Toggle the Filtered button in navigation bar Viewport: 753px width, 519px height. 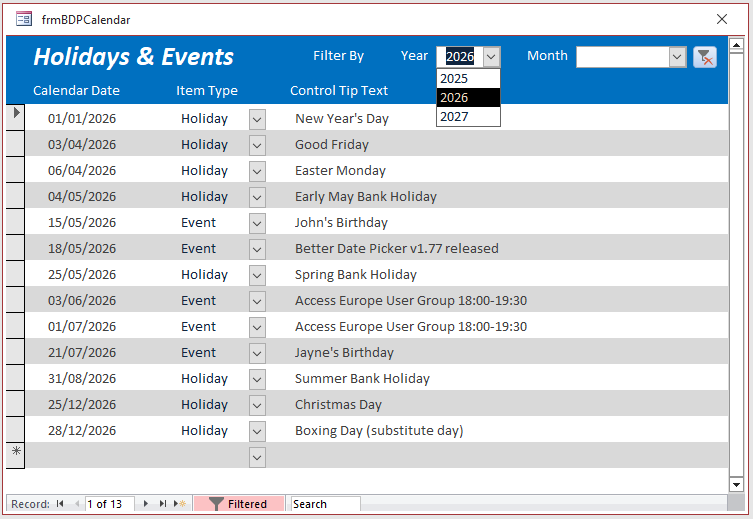pos(239,504)
